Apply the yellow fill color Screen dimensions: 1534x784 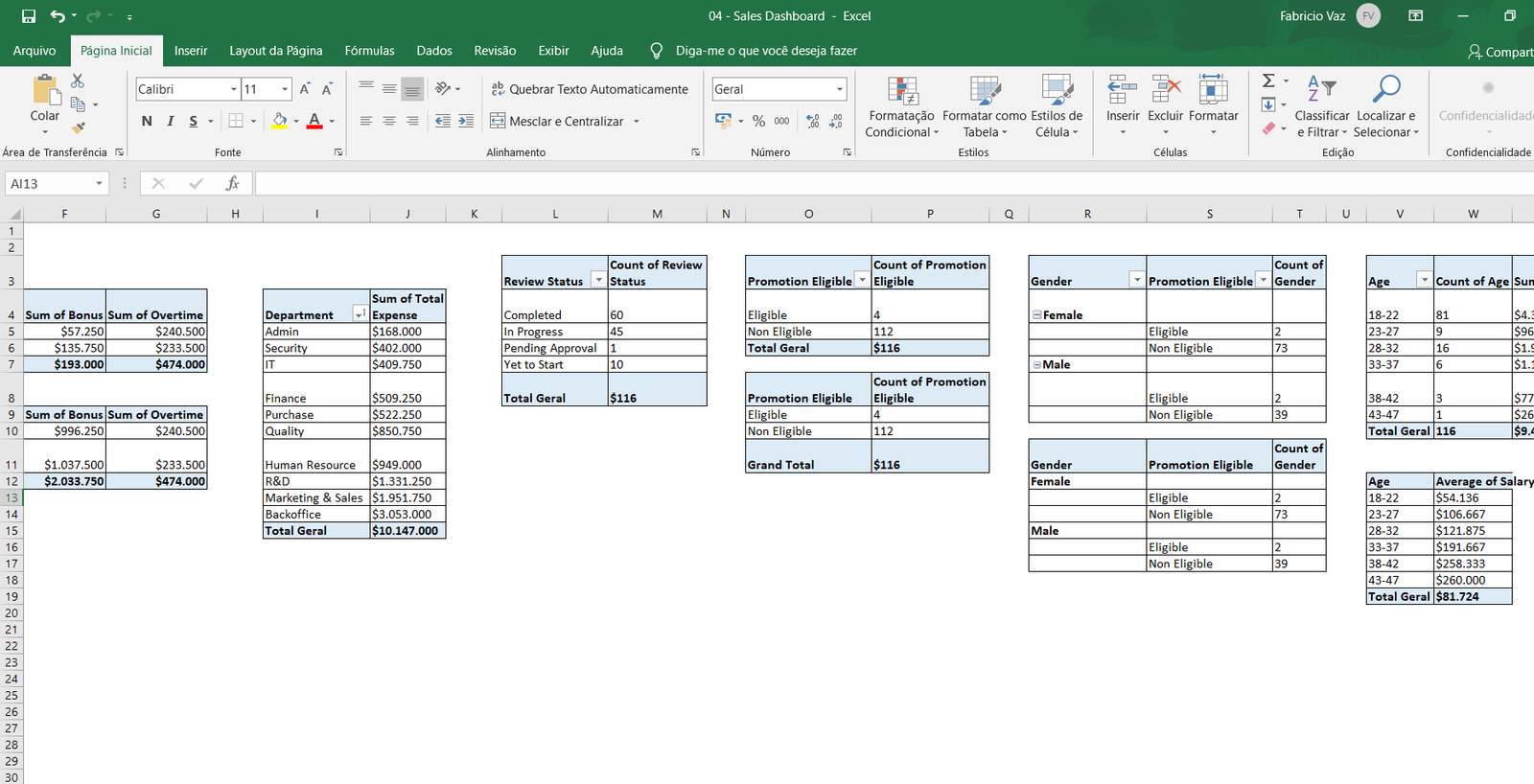coord(279,121)
